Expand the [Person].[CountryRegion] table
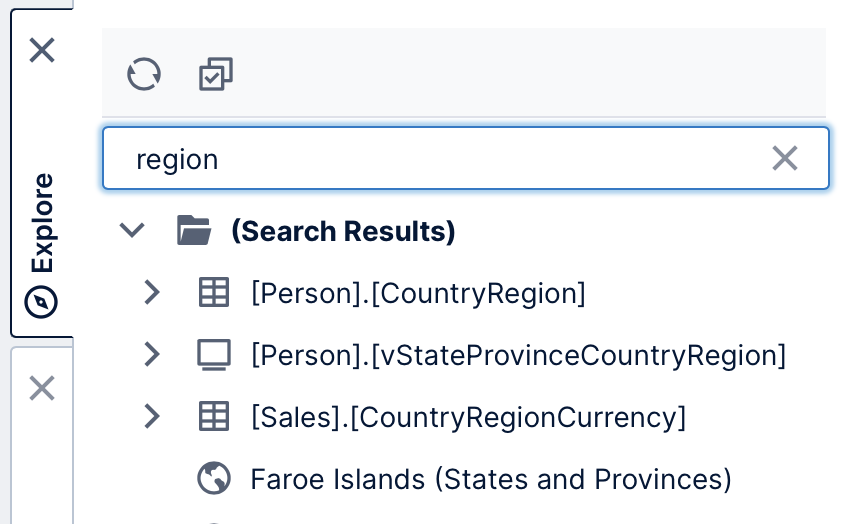856x524 pixels. pos(152,293)
